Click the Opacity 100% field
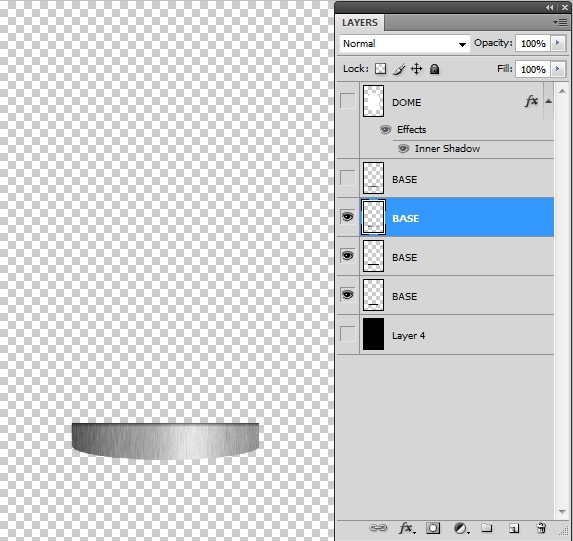Screen dimensions: 573x541 tap(533, 43)
